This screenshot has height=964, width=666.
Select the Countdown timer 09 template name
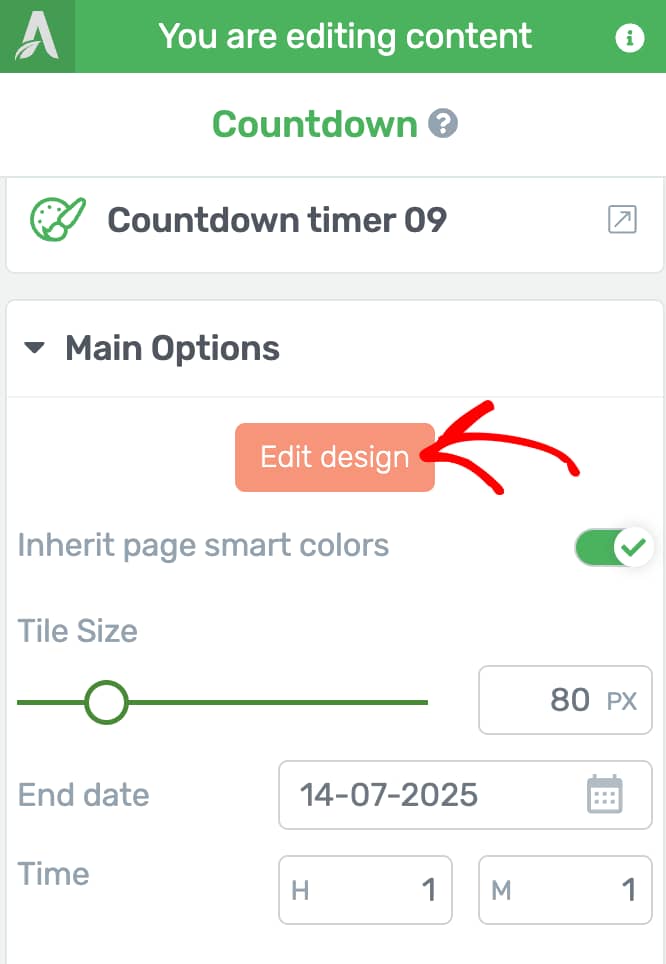[277, 220]
